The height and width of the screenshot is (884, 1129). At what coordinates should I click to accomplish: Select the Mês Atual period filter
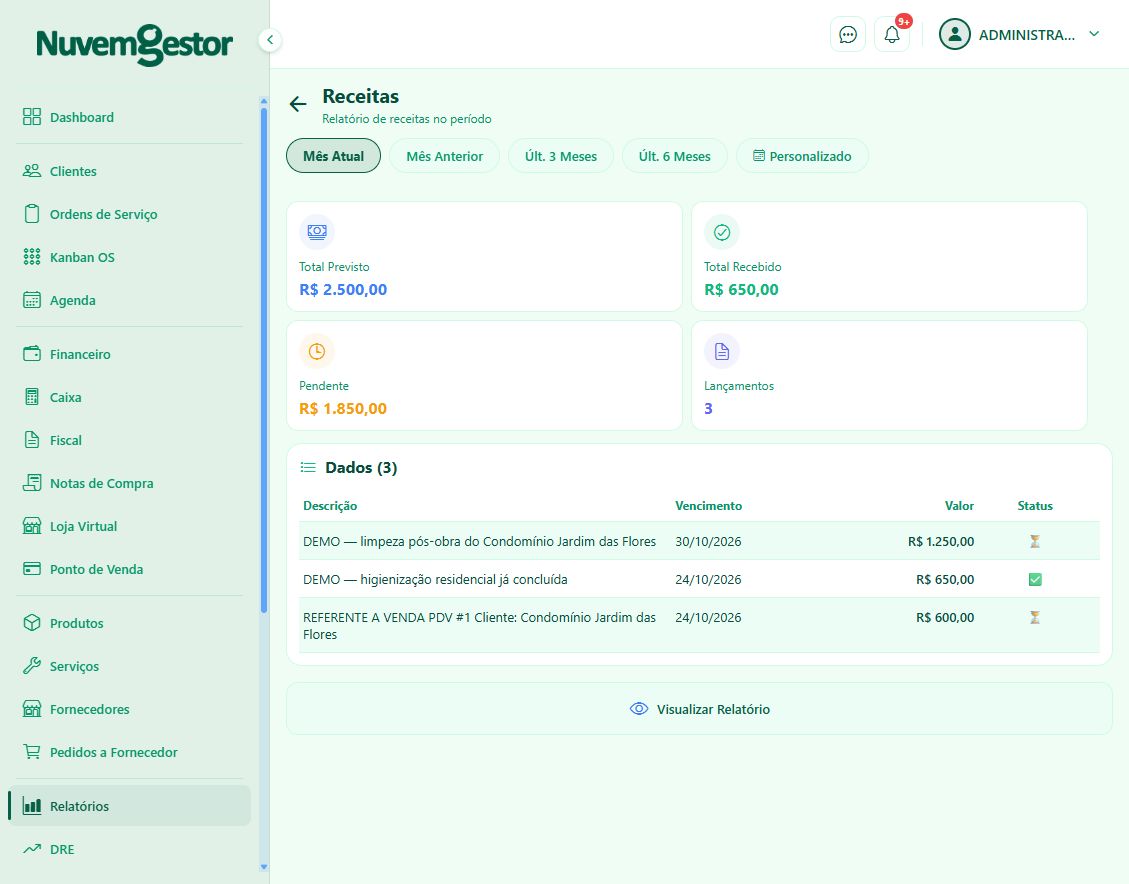click(333, 156)
